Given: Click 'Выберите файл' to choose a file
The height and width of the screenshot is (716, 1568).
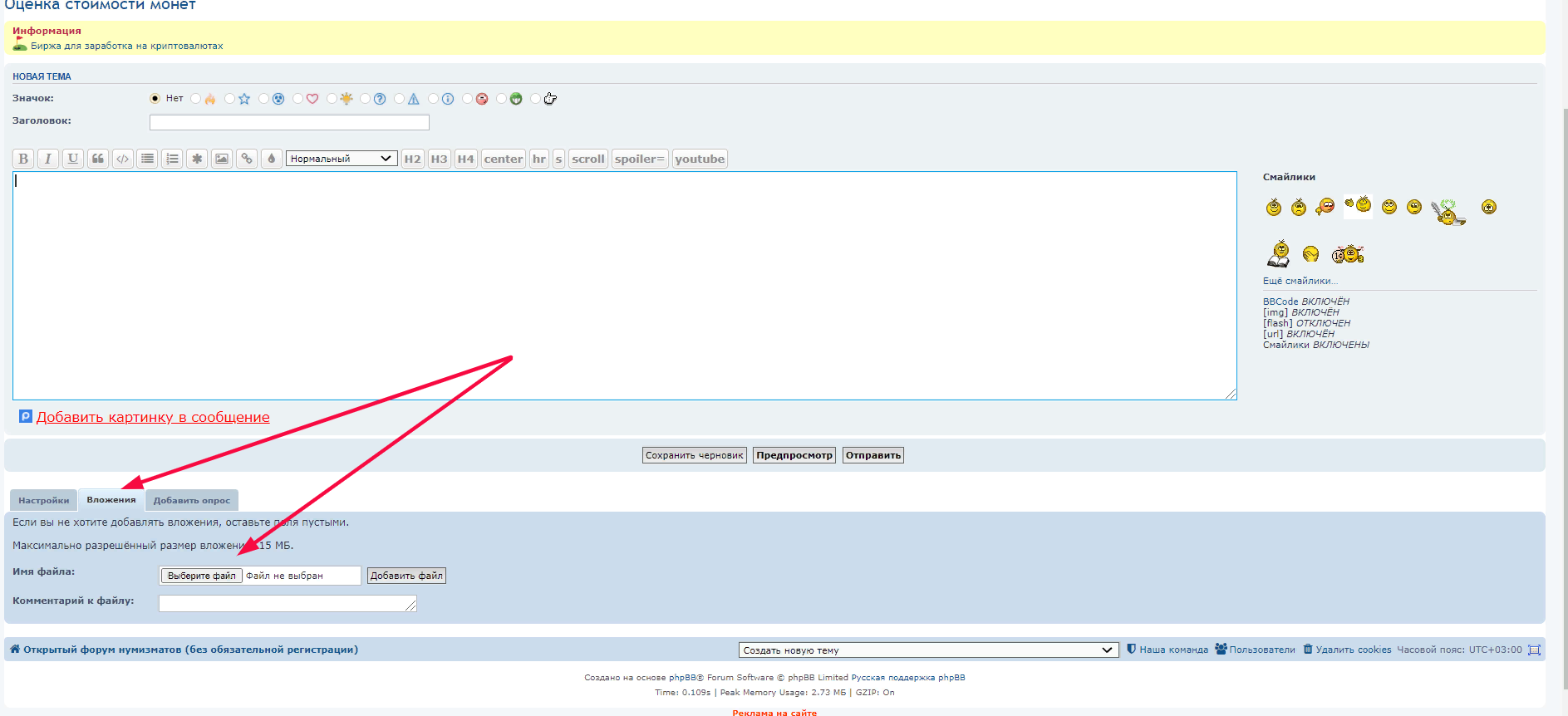Looking at the screenshot, I should click(202, 576).
